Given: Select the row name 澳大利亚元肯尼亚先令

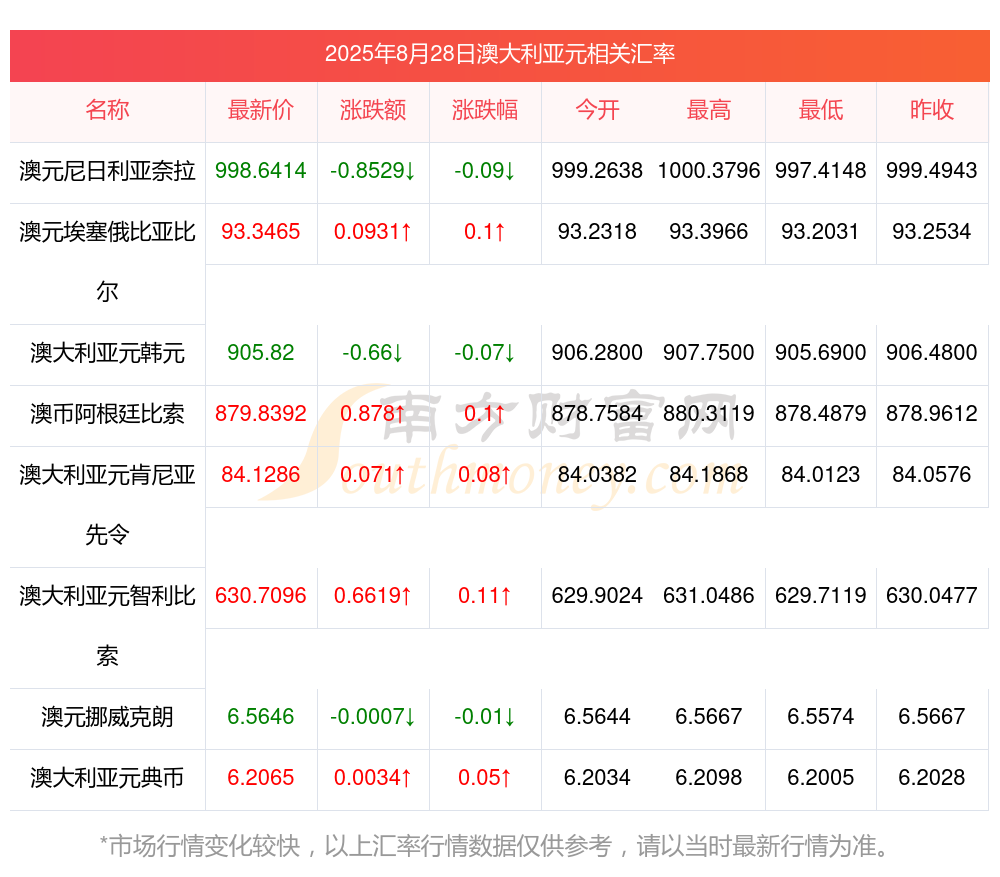Looking at the screenshot, I should (107, 505).
